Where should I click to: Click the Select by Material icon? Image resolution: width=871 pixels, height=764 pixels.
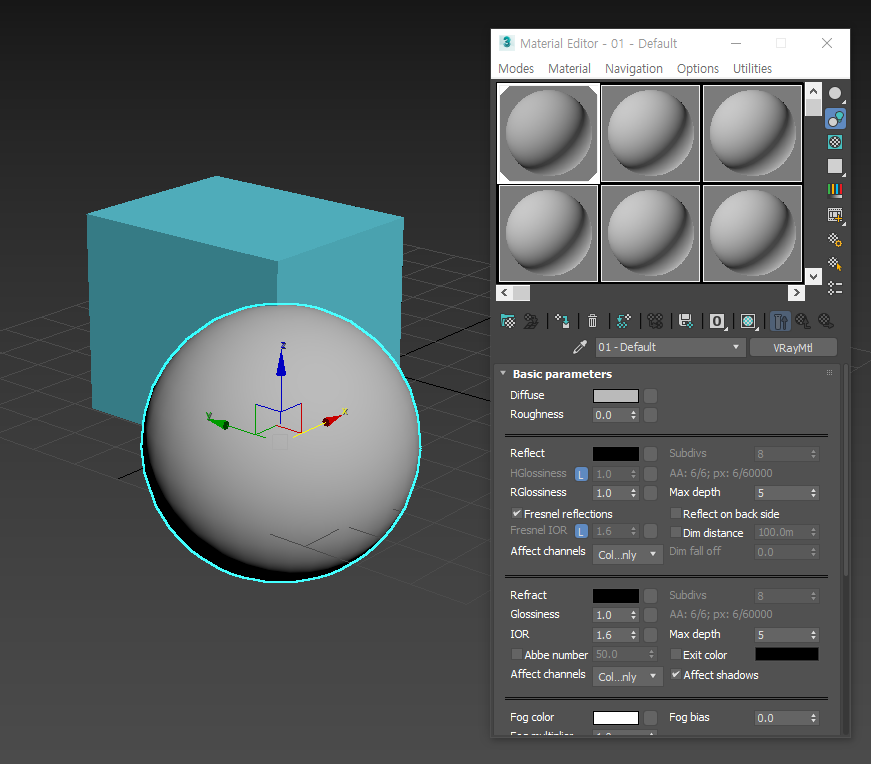point(835,264)
